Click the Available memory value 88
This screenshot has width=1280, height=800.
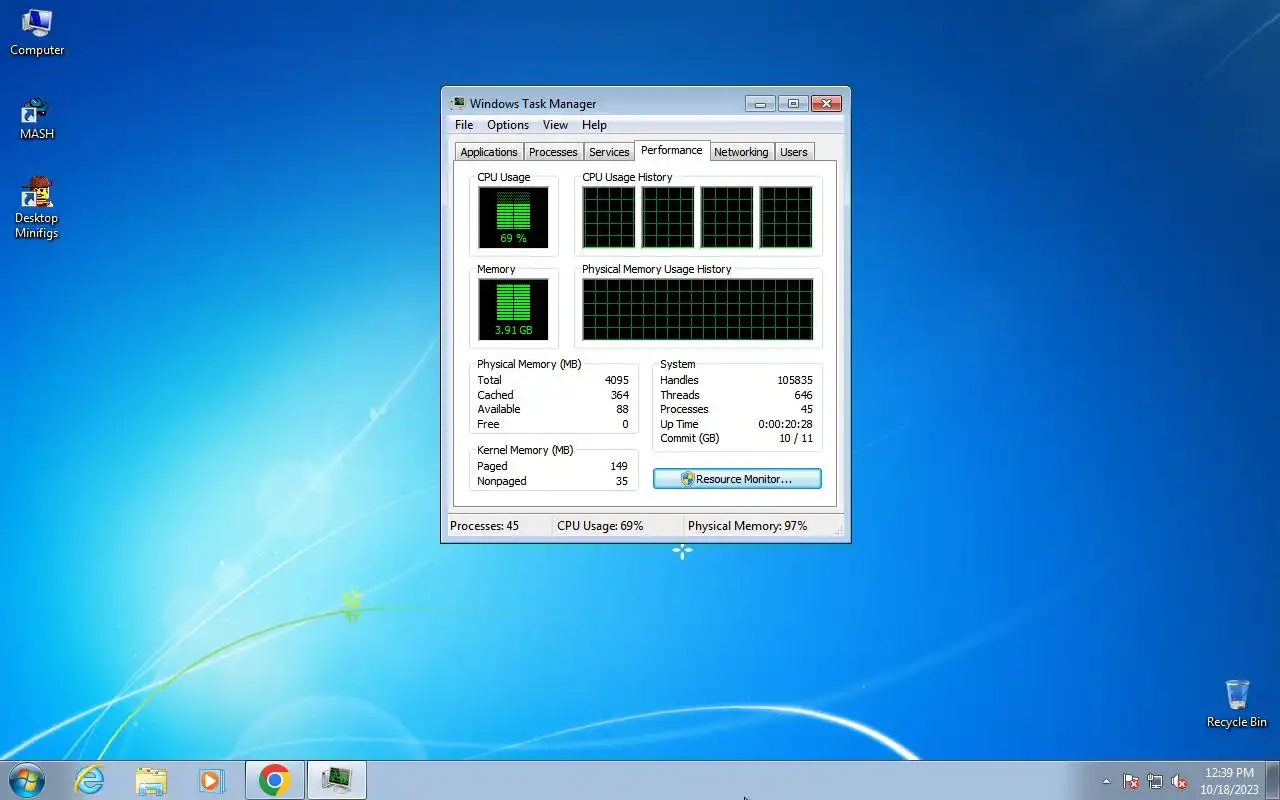pyautogui.click(x=623, y=409)
